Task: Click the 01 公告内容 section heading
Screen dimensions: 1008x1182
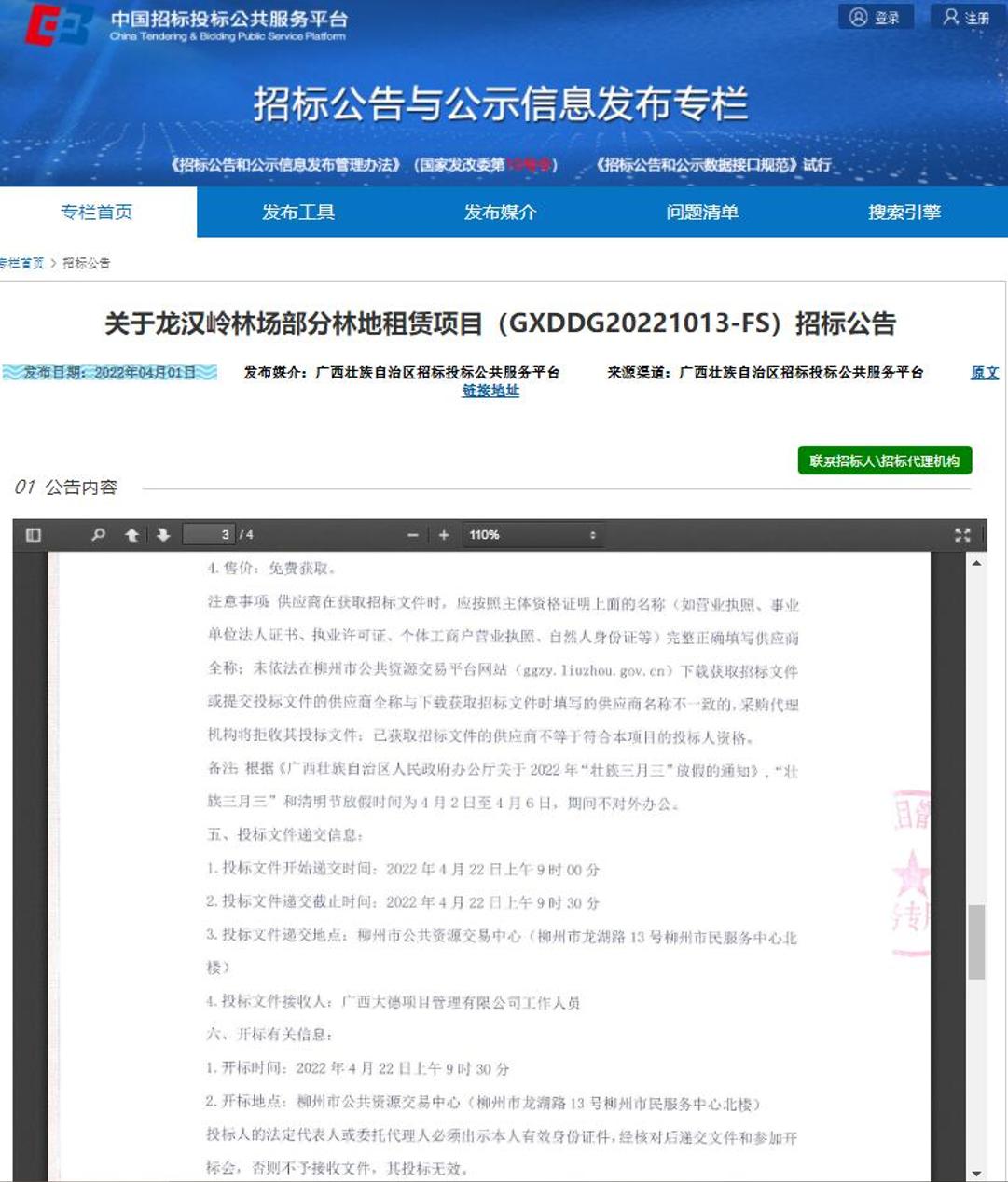Action: (66, 487)
